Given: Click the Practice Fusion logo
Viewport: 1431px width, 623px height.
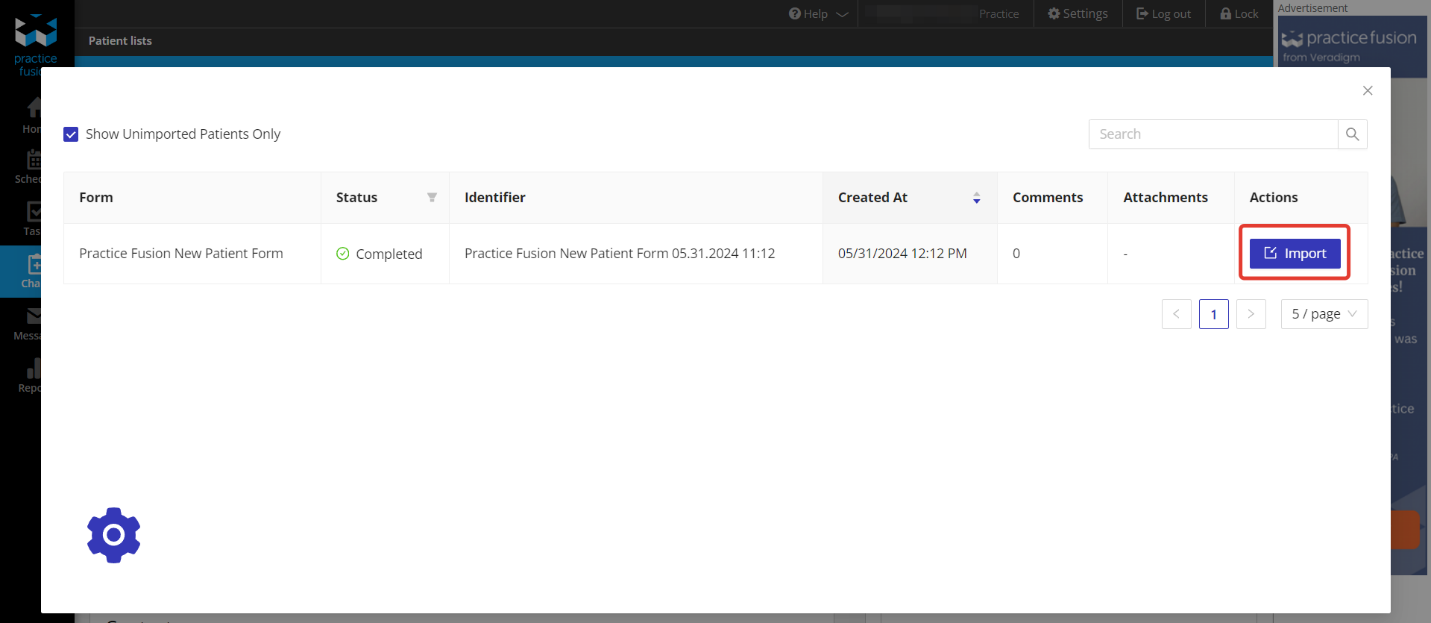Looking at the screenshot, I should [x=36, y=40].
